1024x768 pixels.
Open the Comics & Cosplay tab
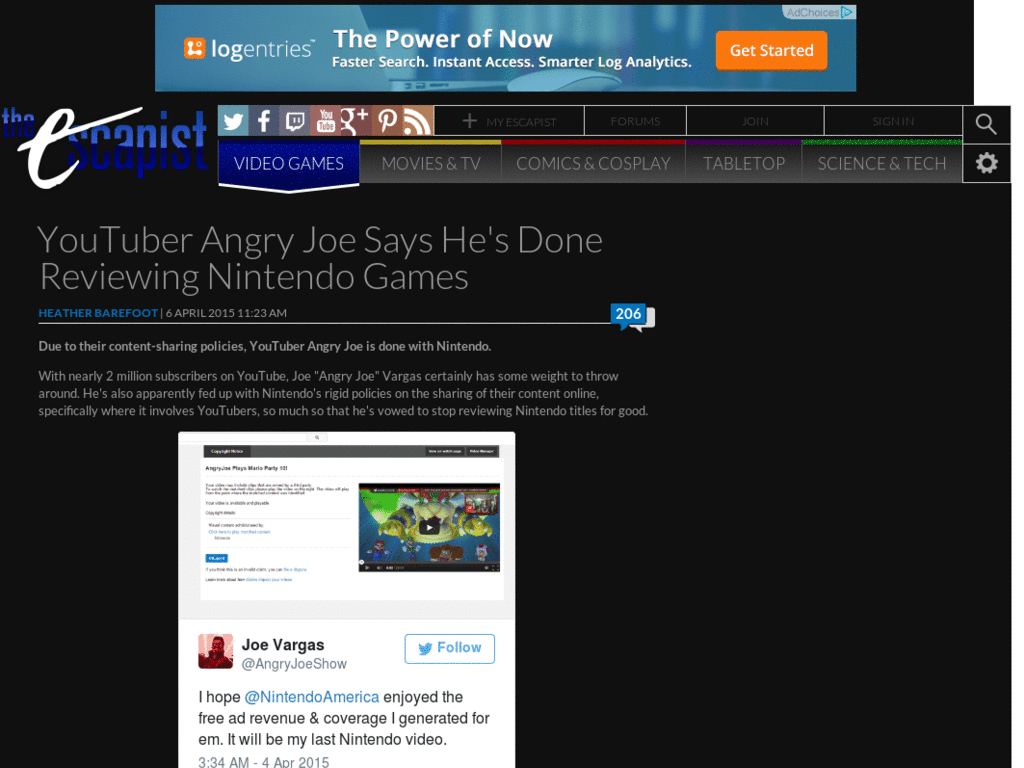593,163
